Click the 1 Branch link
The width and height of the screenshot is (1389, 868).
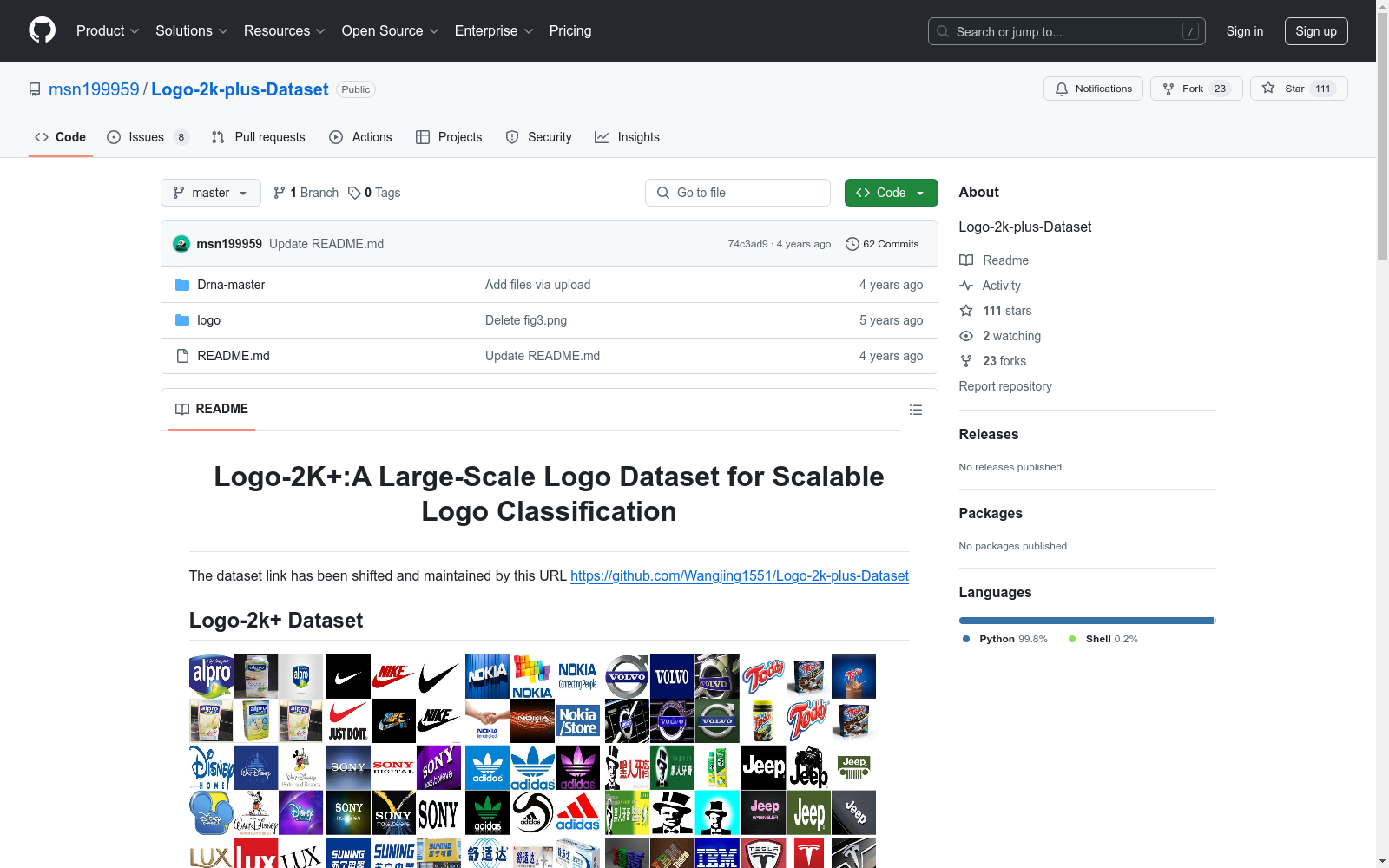[x=306, y=193]
